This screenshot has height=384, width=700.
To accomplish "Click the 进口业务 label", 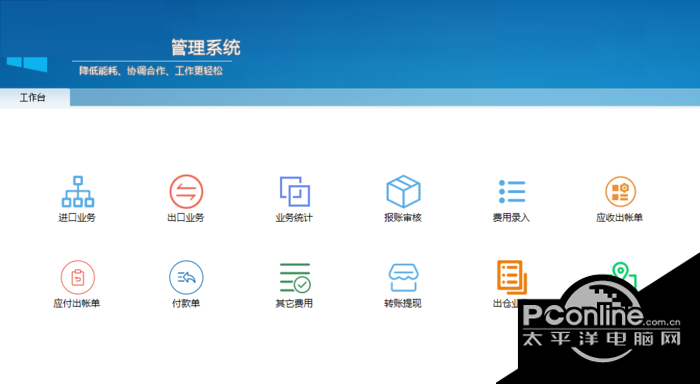I will click(77, 217).
